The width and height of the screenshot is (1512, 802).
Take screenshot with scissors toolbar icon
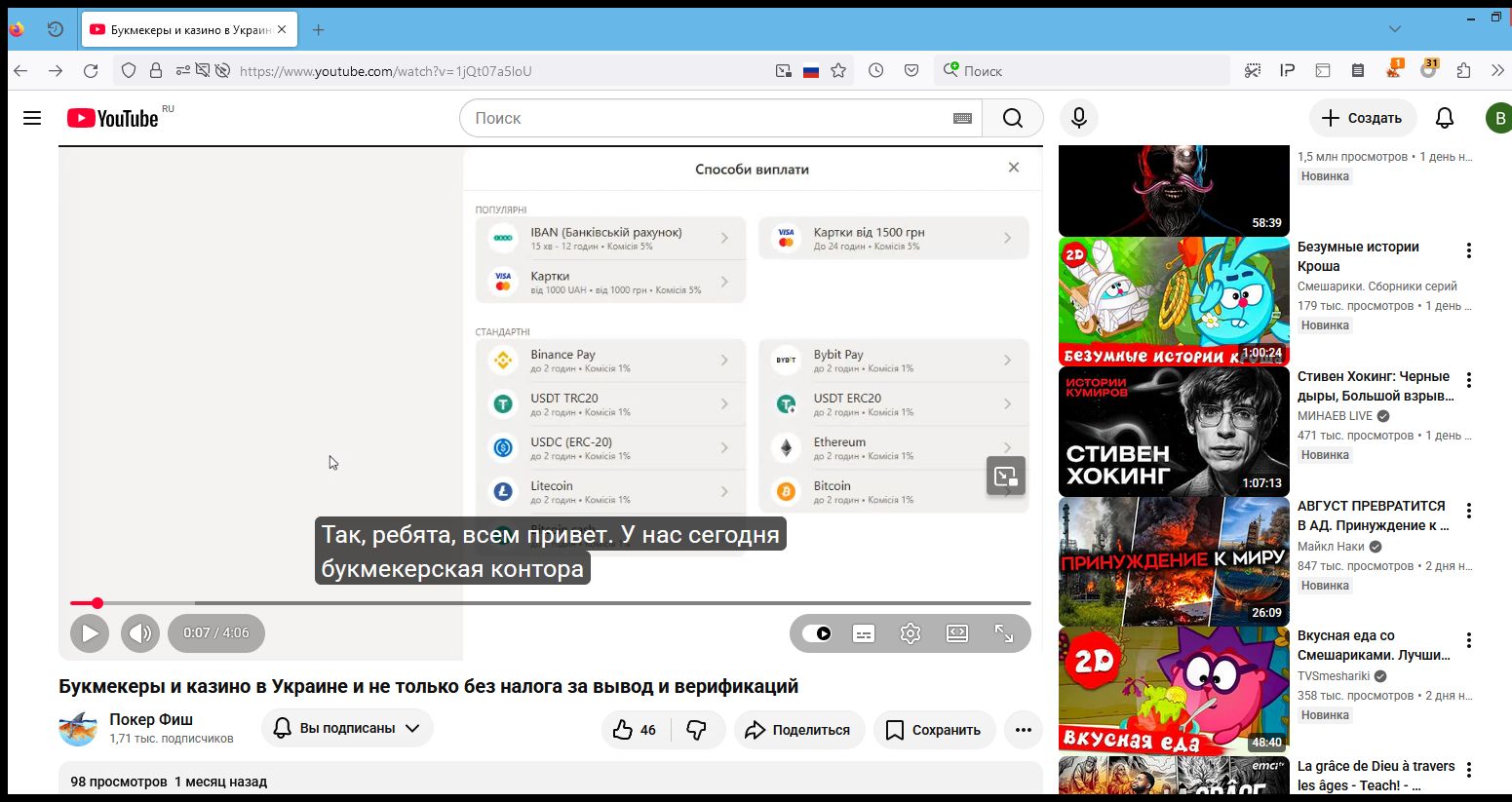click(x=1253, y=70)
